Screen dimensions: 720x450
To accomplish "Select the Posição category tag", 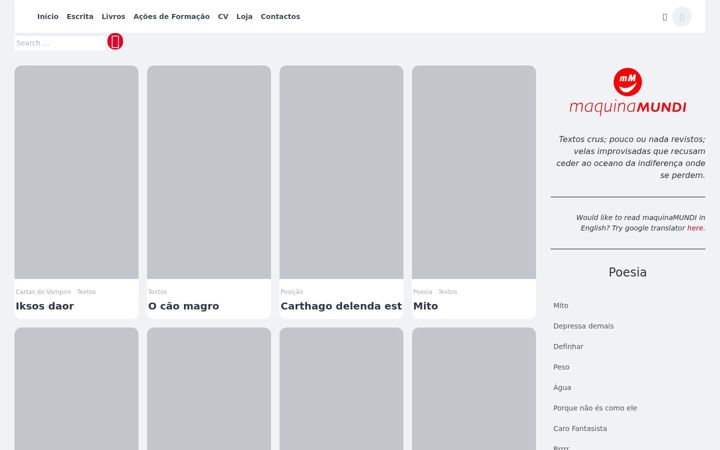I will click(292, 292).
